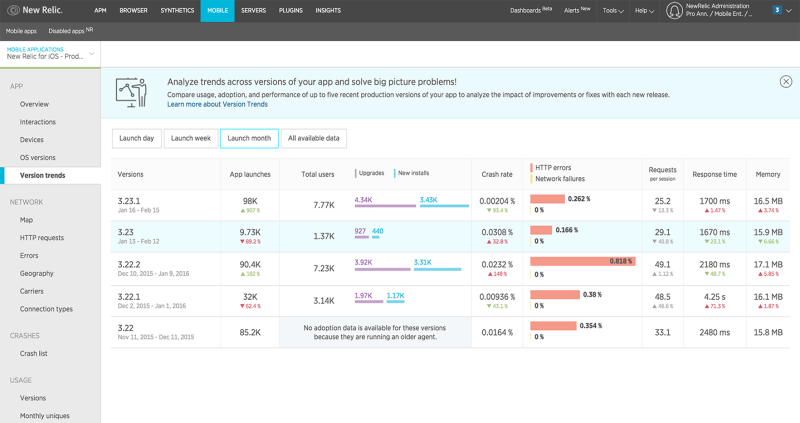Open the Plugins tab

click(x=291, y=10)
